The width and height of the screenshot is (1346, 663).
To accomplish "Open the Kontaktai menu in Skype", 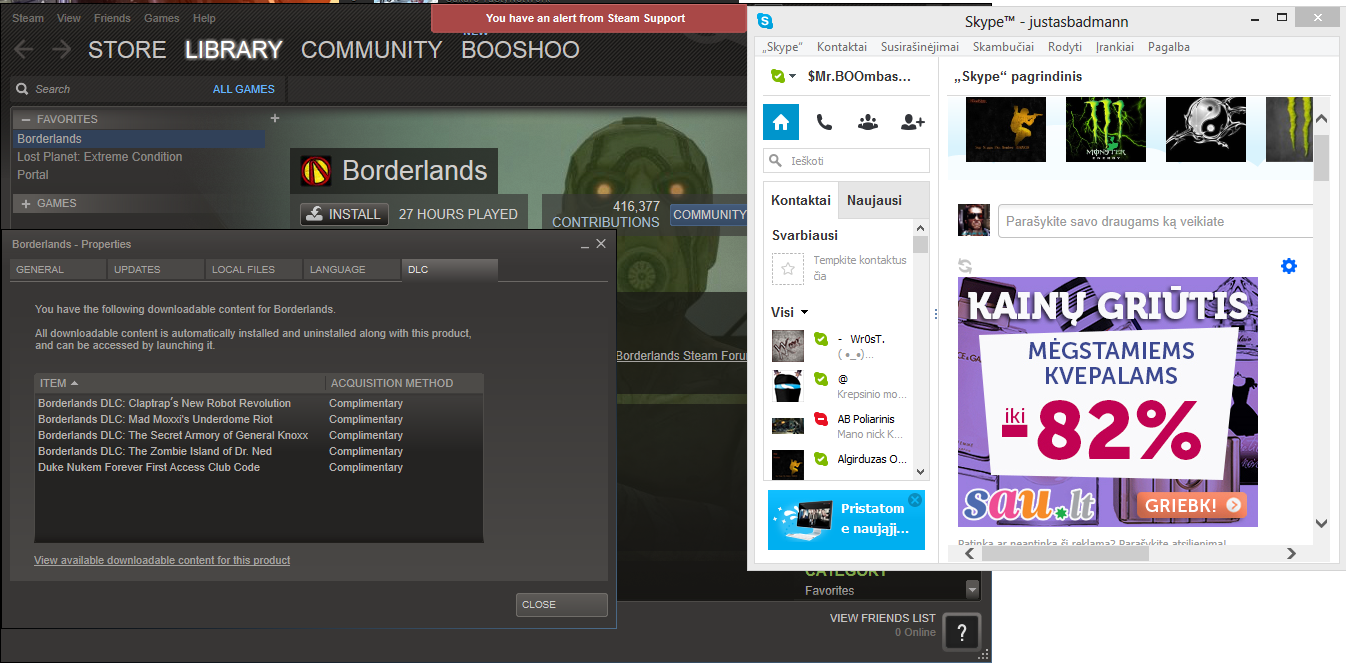I will tap(842, 47).
